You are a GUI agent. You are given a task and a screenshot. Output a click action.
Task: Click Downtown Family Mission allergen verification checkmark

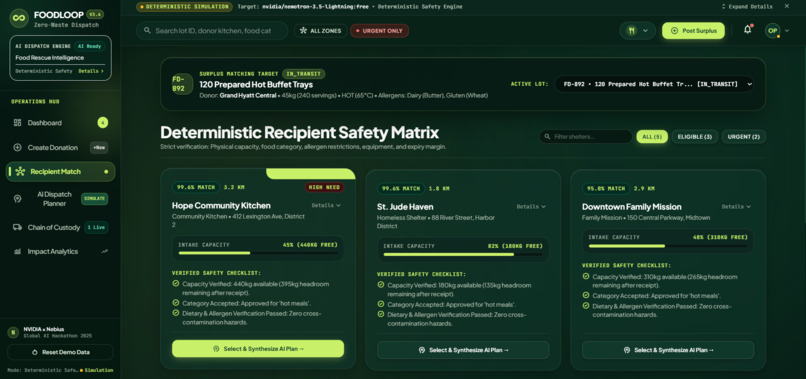[586, 305]
